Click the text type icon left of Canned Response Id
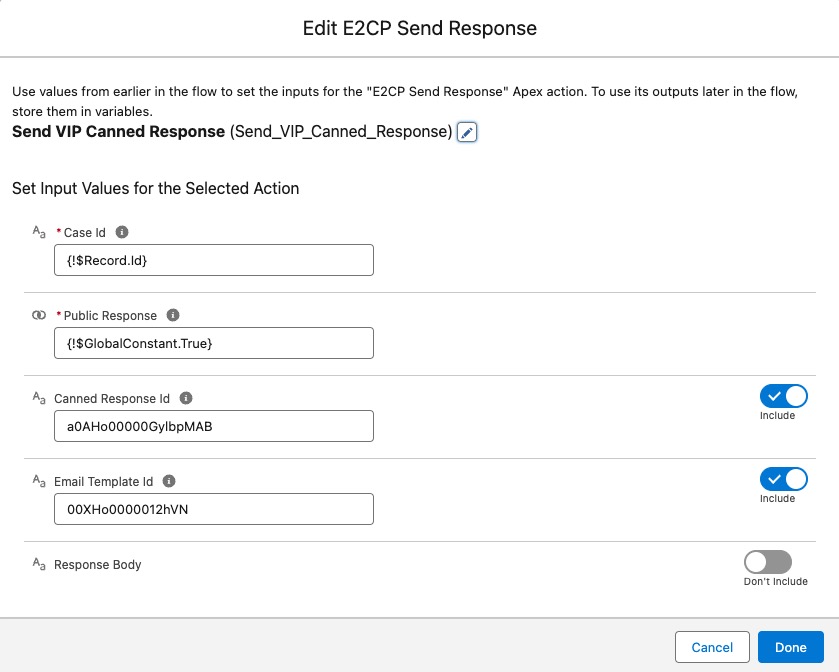This screenshot has width=839, height=672. coord(39,398)
